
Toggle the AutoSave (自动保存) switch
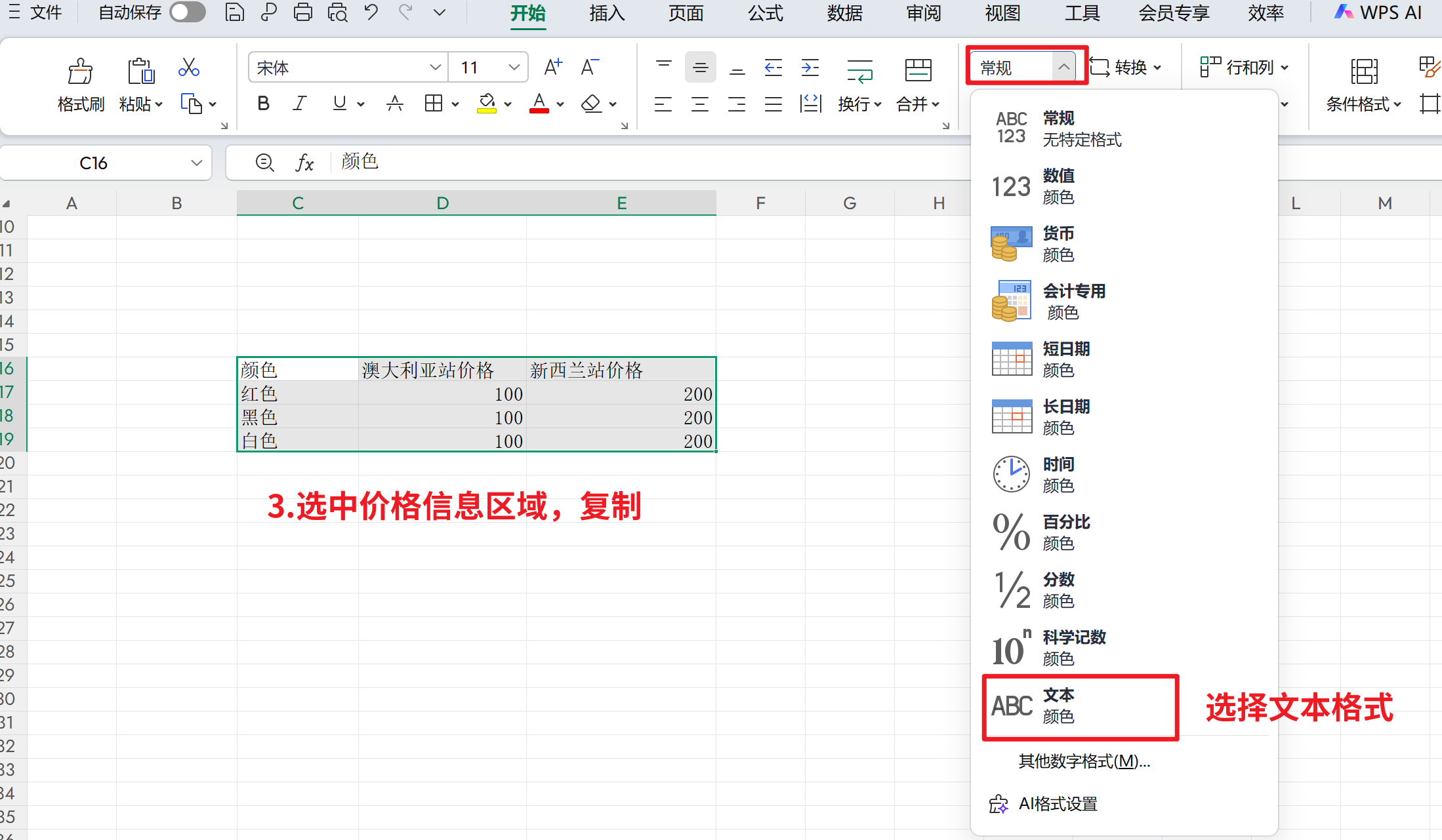pyautogui.click(x=187, y=12)
